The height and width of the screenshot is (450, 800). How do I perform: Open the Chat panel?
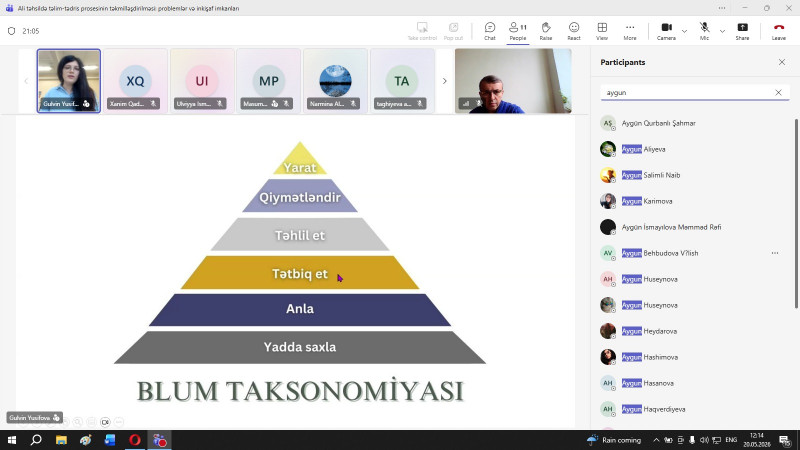489,31
